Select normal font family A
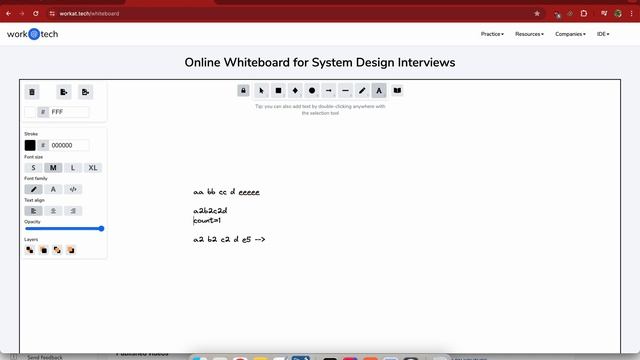This screenshot has width=640, height=360. tap(53, 189)
